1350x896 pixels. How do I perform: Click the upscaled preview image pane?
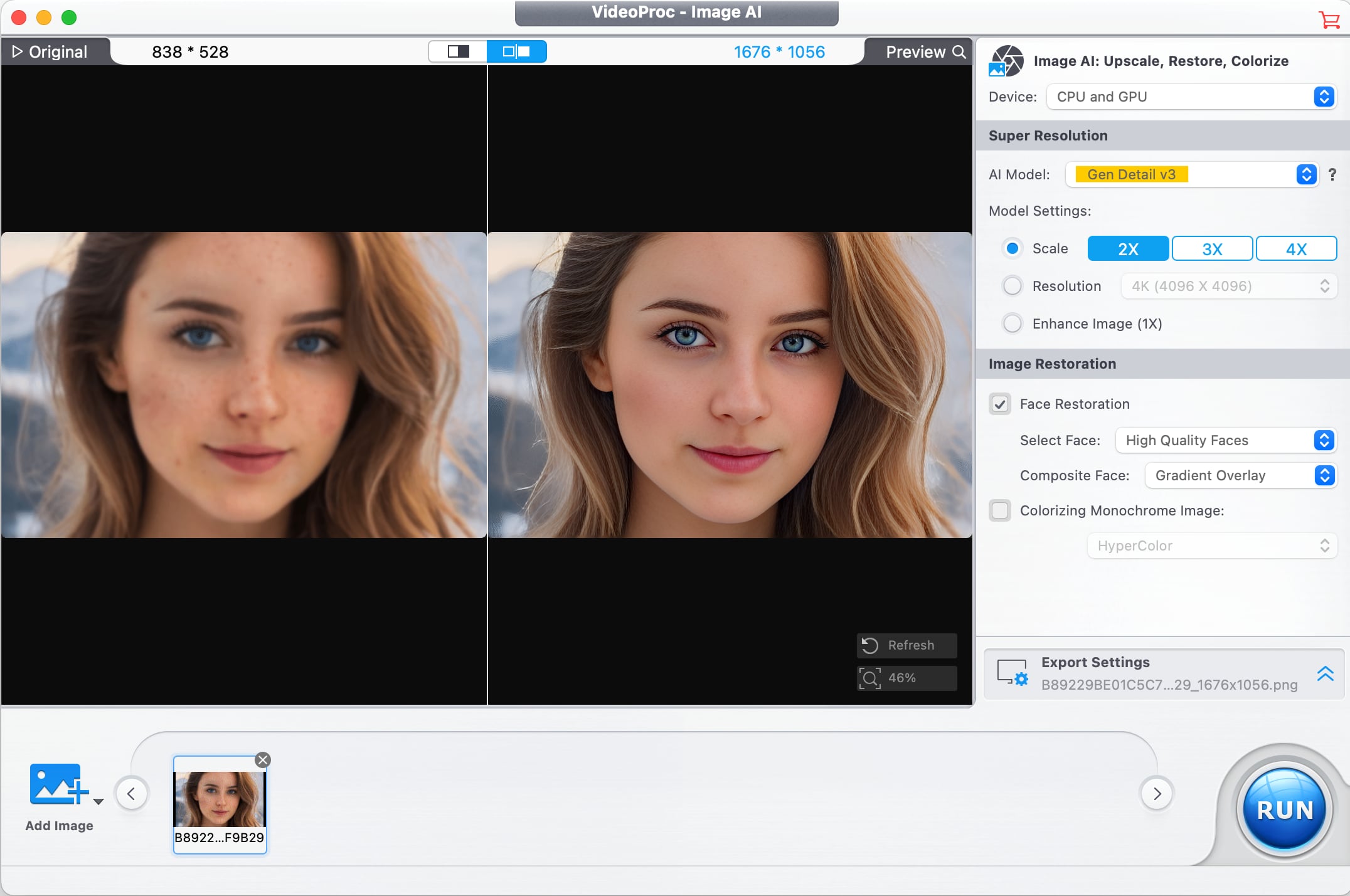[730, 385]
